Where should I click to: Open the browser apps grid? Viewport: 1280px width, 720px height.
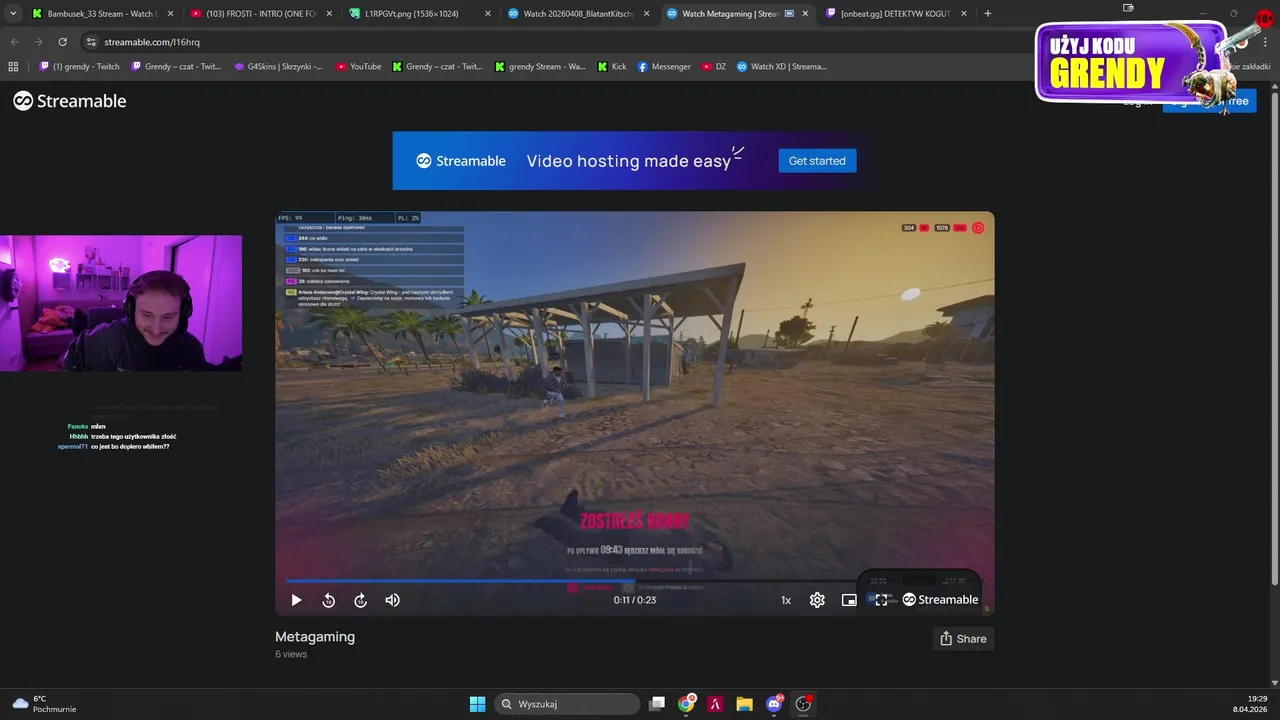point(13,67)
